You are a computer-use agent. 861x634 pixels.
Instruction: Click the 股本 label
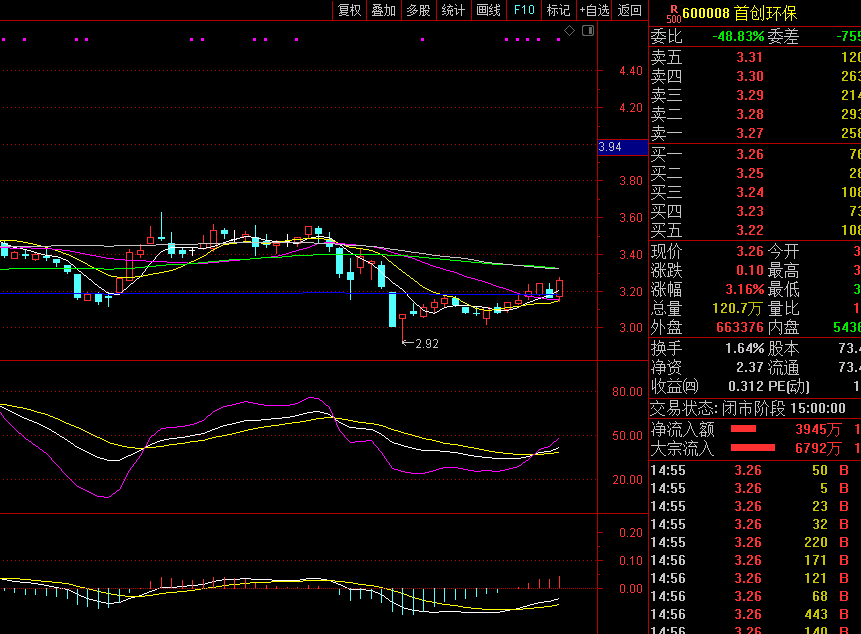(x=783, y=349)
